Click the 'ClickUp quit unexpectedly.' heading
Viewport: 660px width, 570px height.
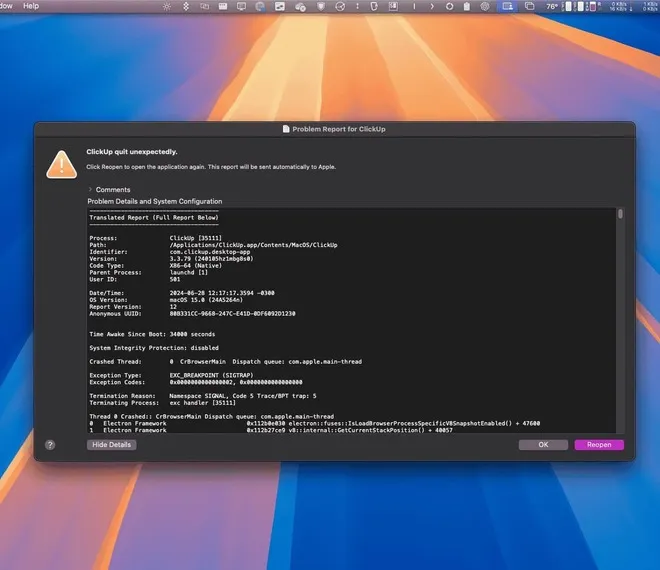132,152
